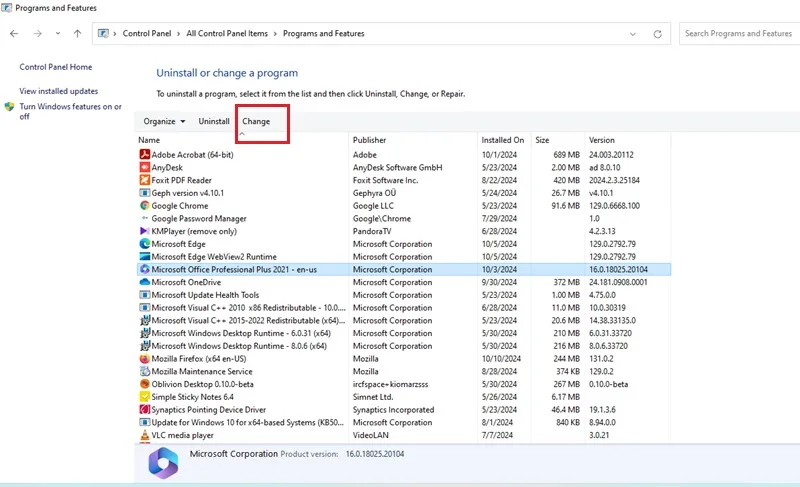Expand the address bar history dropdown
Screen dimensions: 800x487
[633, 34]
